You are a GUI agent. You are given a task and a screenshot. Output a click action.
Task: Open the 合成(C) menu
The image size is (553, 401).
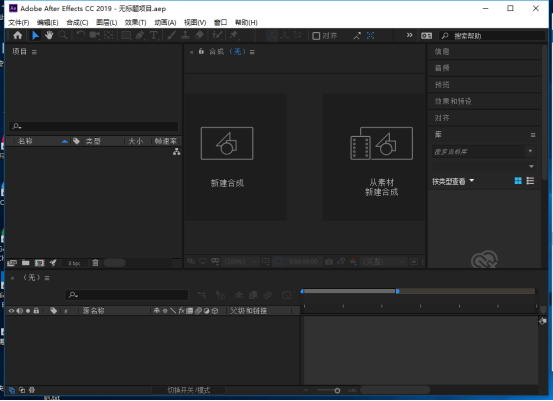click(x=77, y=23)
